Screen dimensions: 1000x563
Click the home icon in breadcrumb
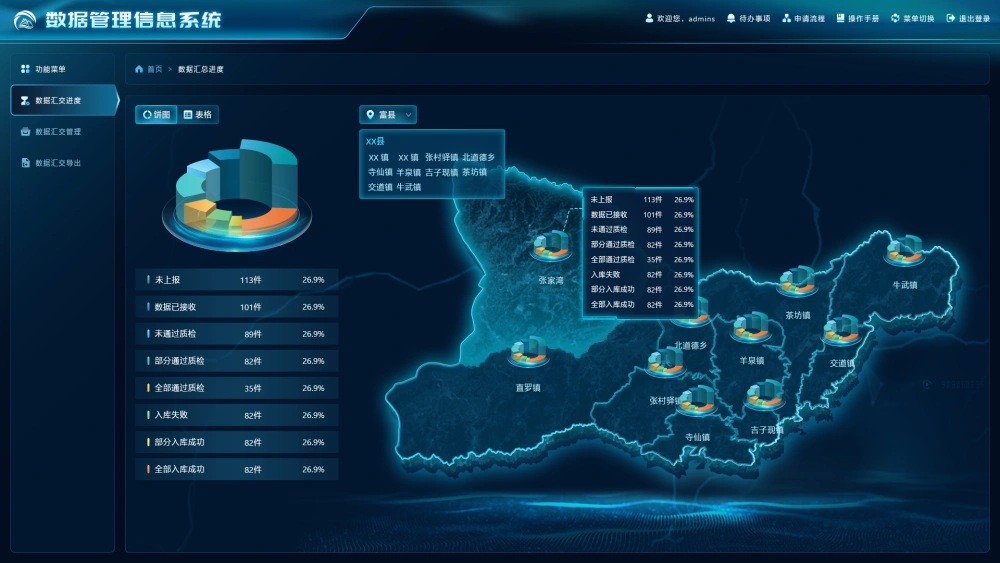[139, 69]
